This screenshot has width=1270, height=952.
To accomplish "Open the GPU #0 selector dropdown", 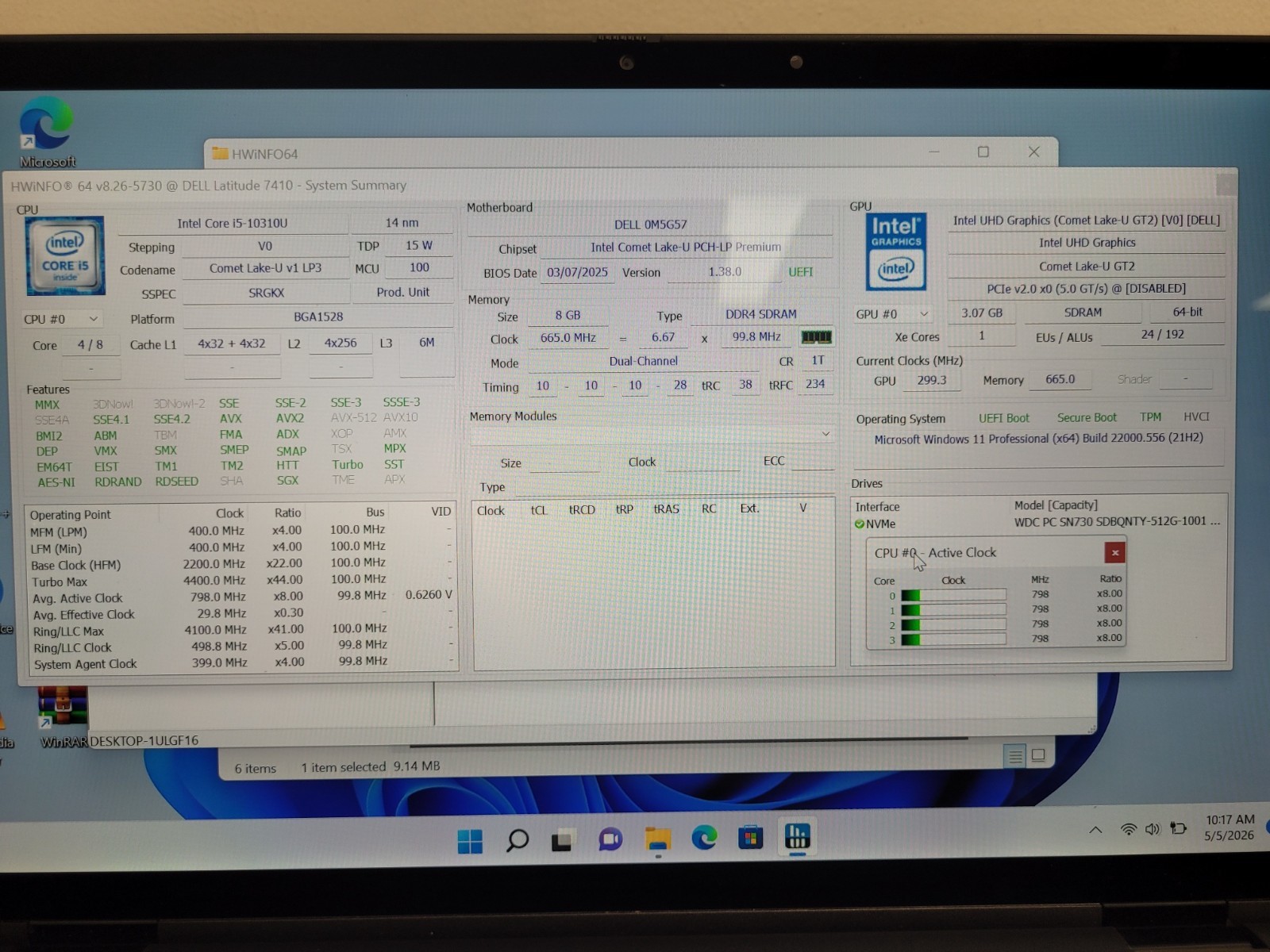I will [892, 314].
